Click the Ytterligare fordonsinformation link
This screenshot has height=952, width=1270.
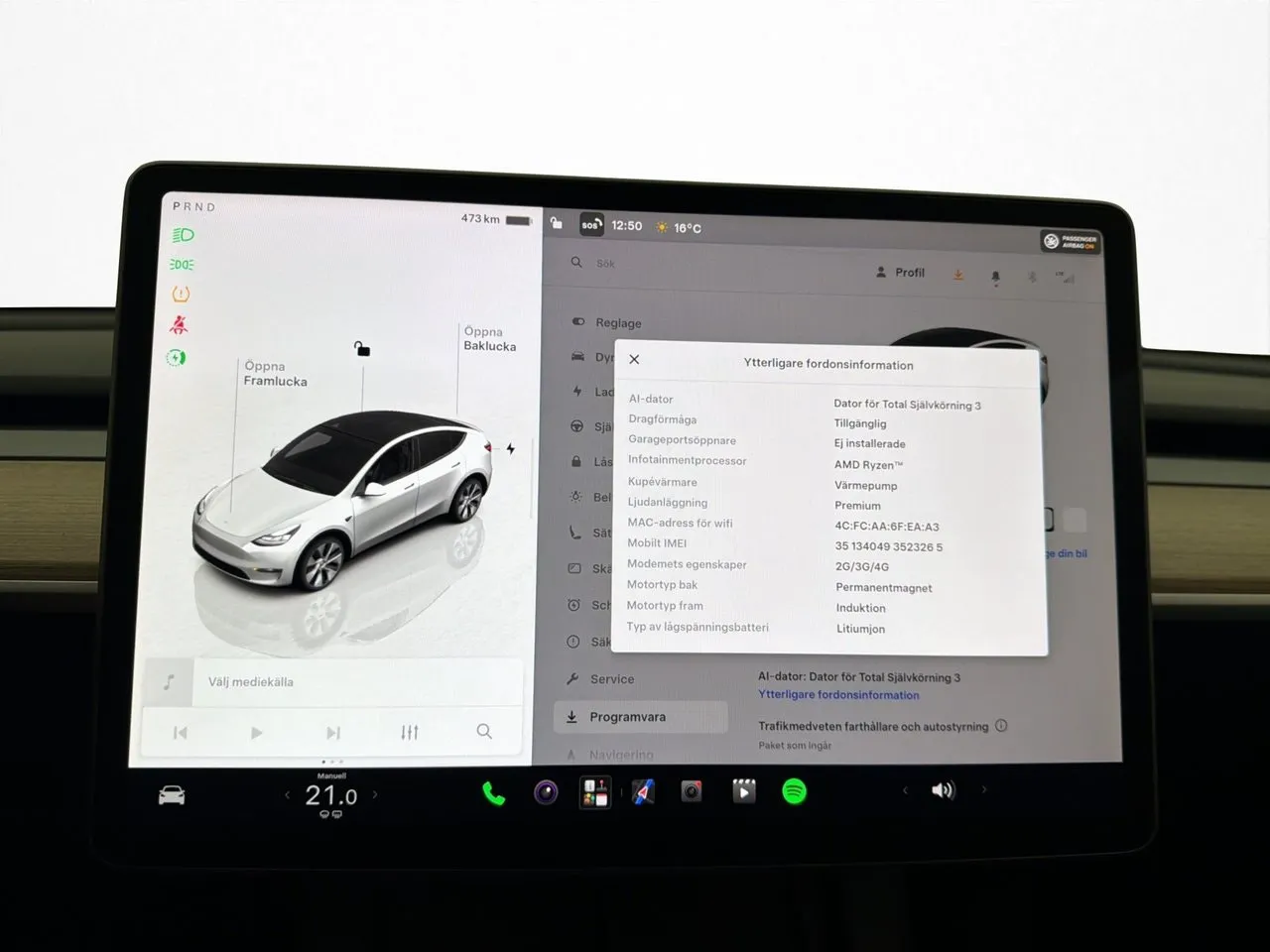[838, 695]
